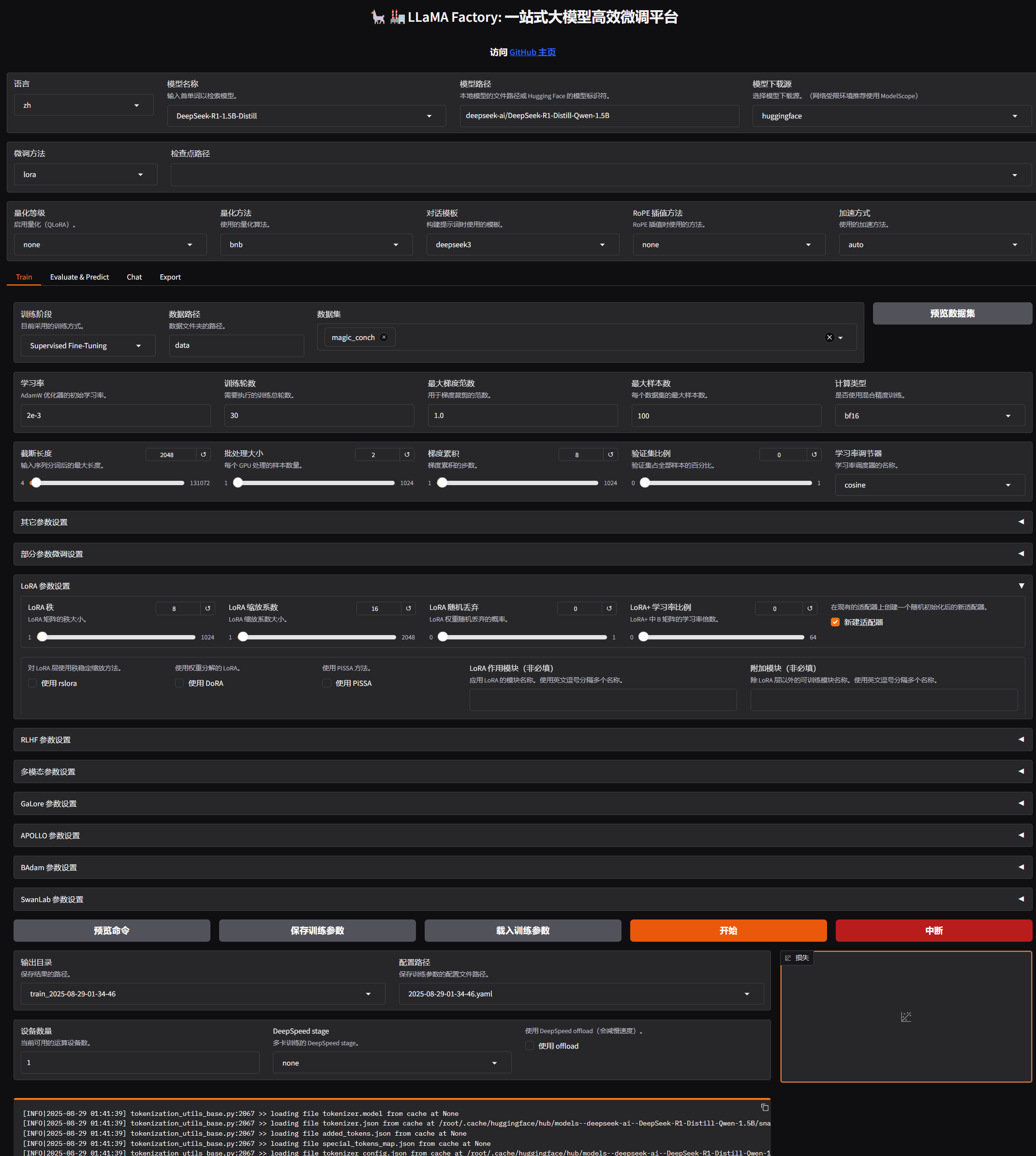1036x1156 pixels.
Task: Open the 学习率调节器 cosine dropdown
Action: (930, 485)
